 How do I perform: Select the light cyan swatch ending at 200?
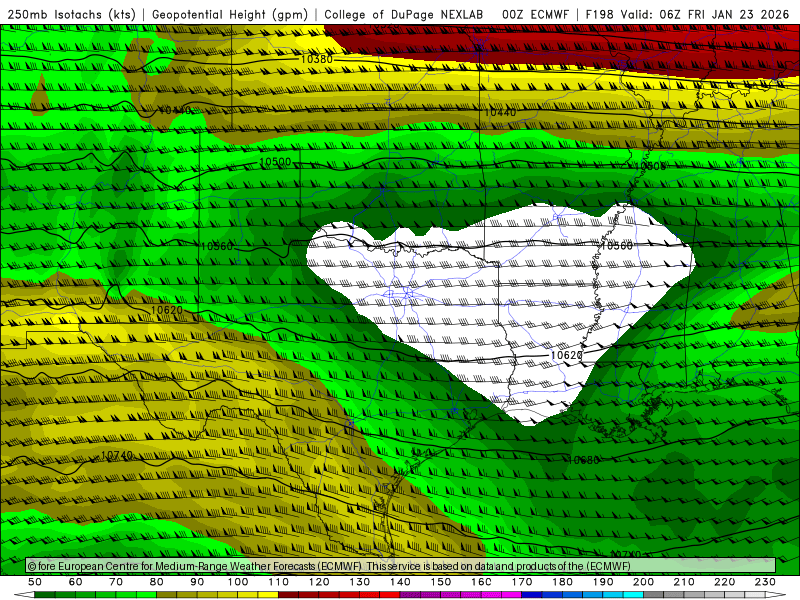[x=633, y=595]
